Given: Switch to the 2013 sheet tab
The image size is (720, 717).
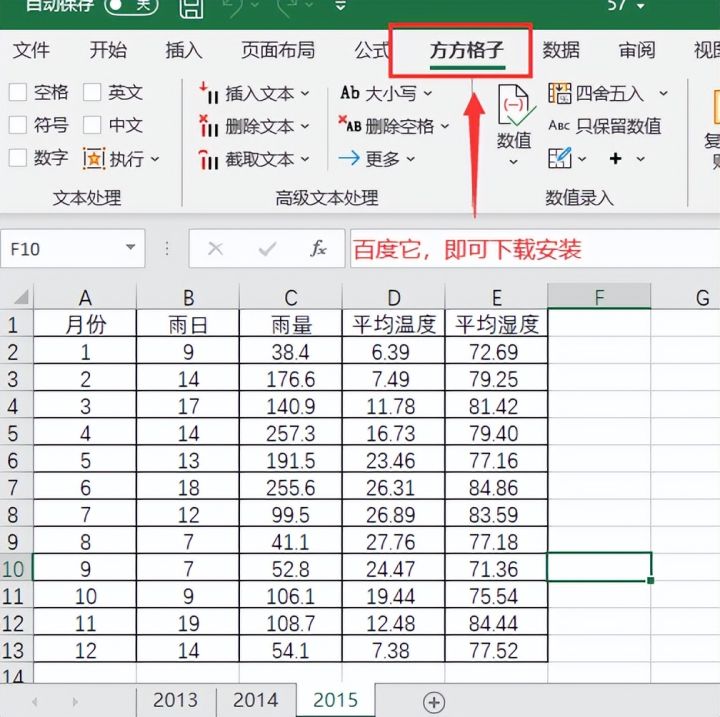Looking at the screenshot, I should click(x=175, y=700).
